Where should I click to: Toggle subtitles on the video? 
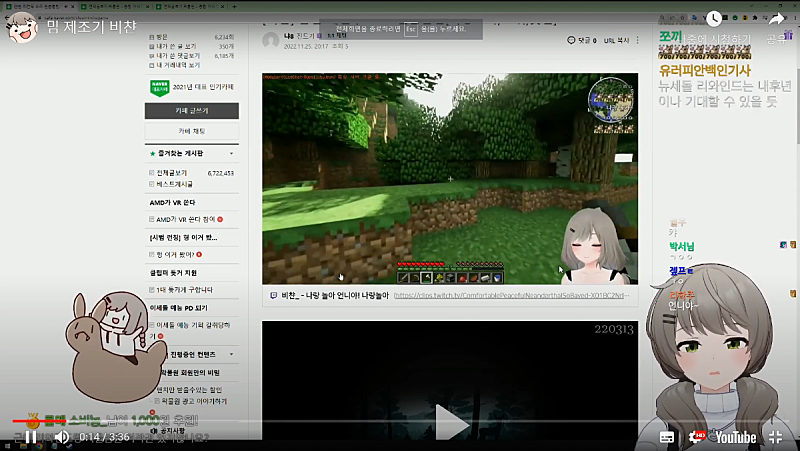pyautogui.click(x=667, y=437)
